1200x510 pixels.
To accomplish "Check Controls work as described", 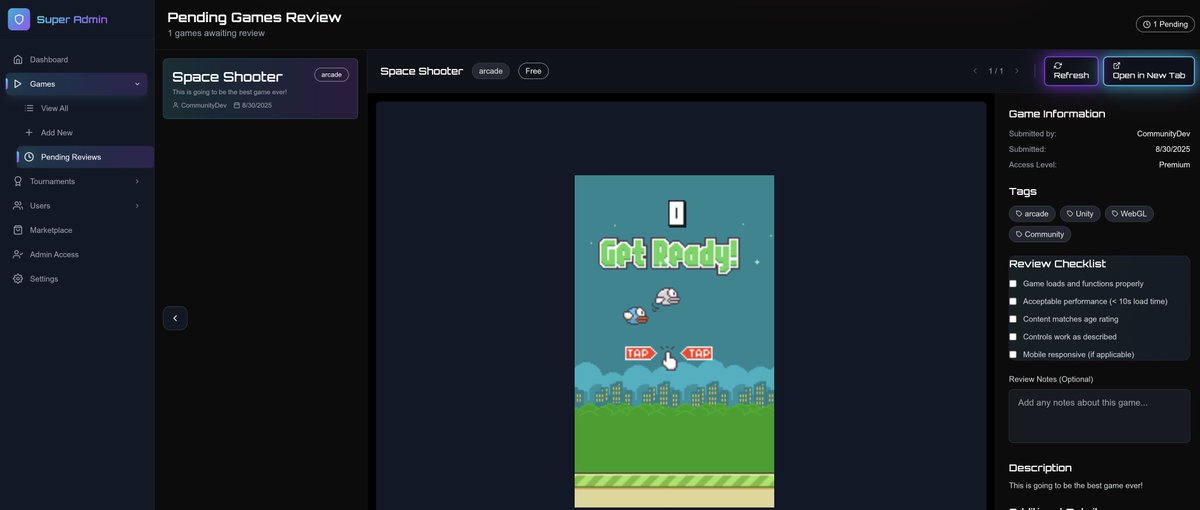I will 1013,337.
